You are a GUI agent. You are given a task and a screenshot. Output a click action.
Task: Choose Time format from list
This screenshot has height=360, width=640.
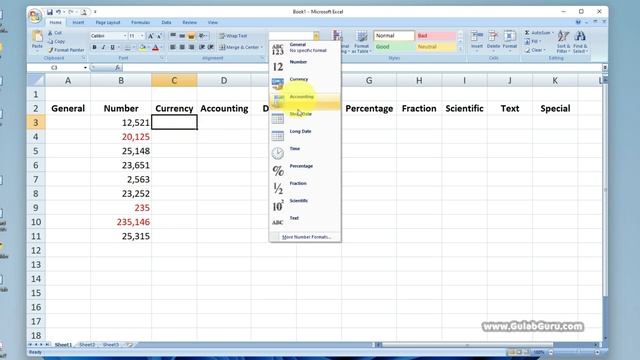pos(305,153)
